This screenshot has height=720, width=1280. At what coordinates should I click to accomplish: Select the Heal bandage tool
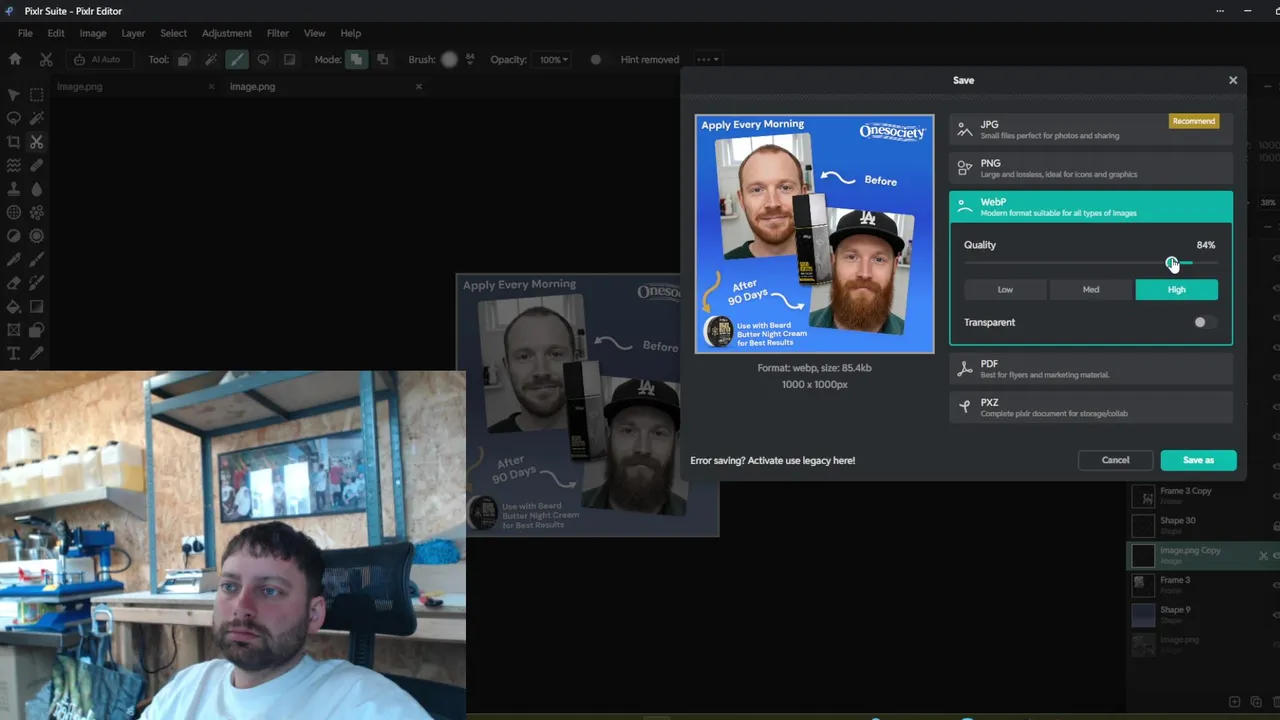point(36,165)
